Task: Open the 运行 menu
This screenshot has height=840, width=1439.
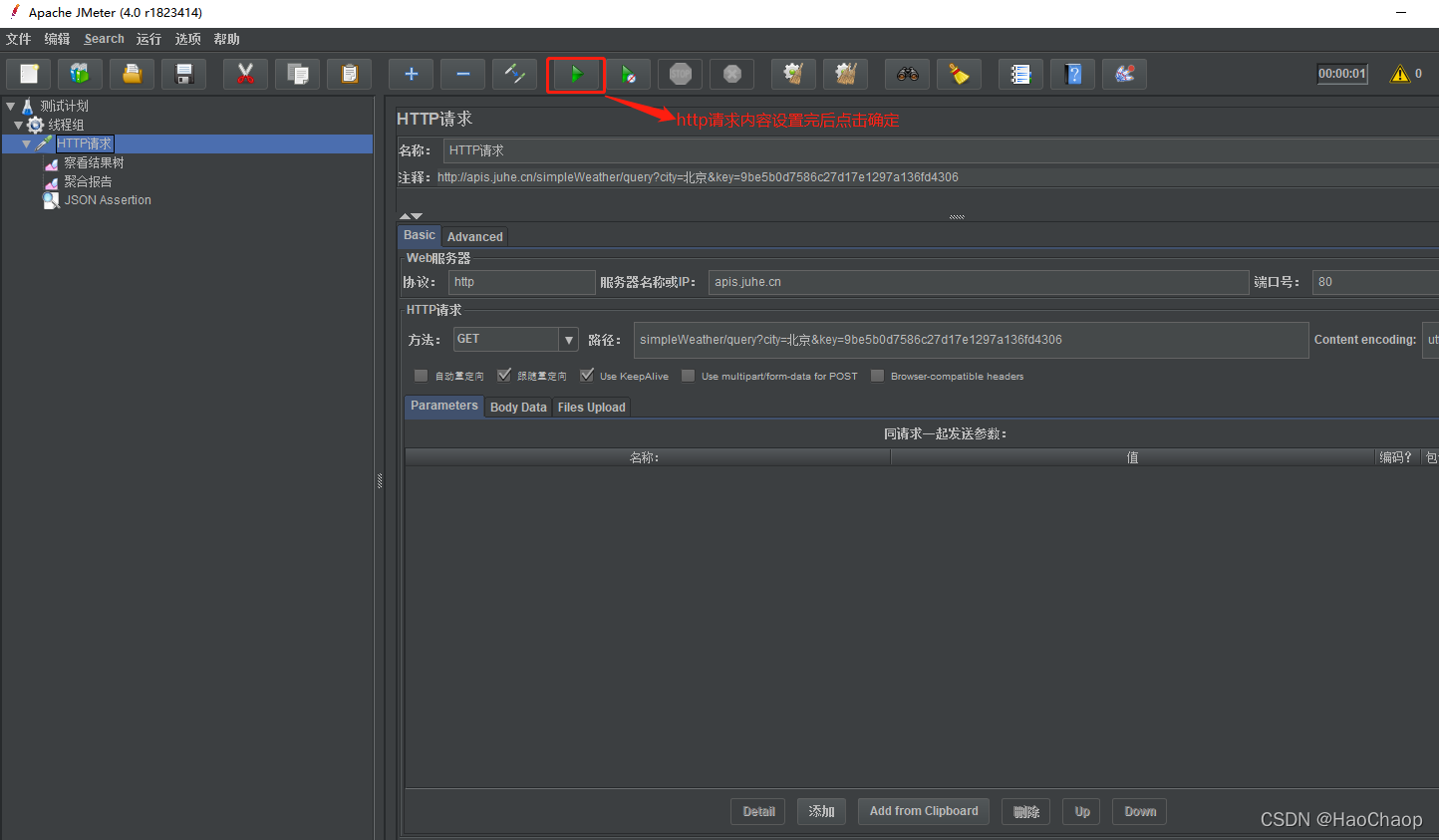Action: pyautogui.click(x=148, y=39)
